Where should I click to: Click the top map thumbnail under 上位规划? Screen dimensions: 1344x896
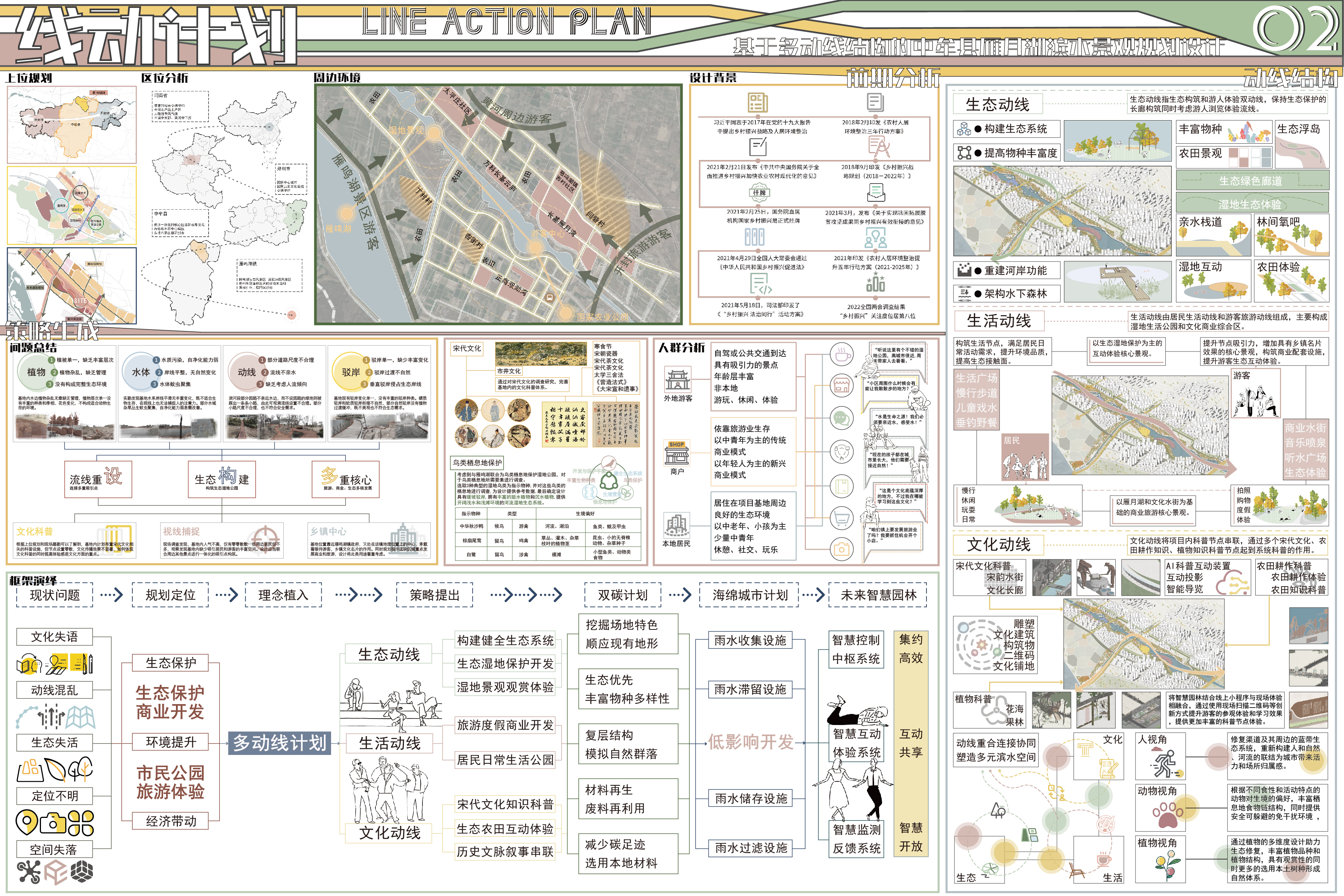click(x=72, y=125)
